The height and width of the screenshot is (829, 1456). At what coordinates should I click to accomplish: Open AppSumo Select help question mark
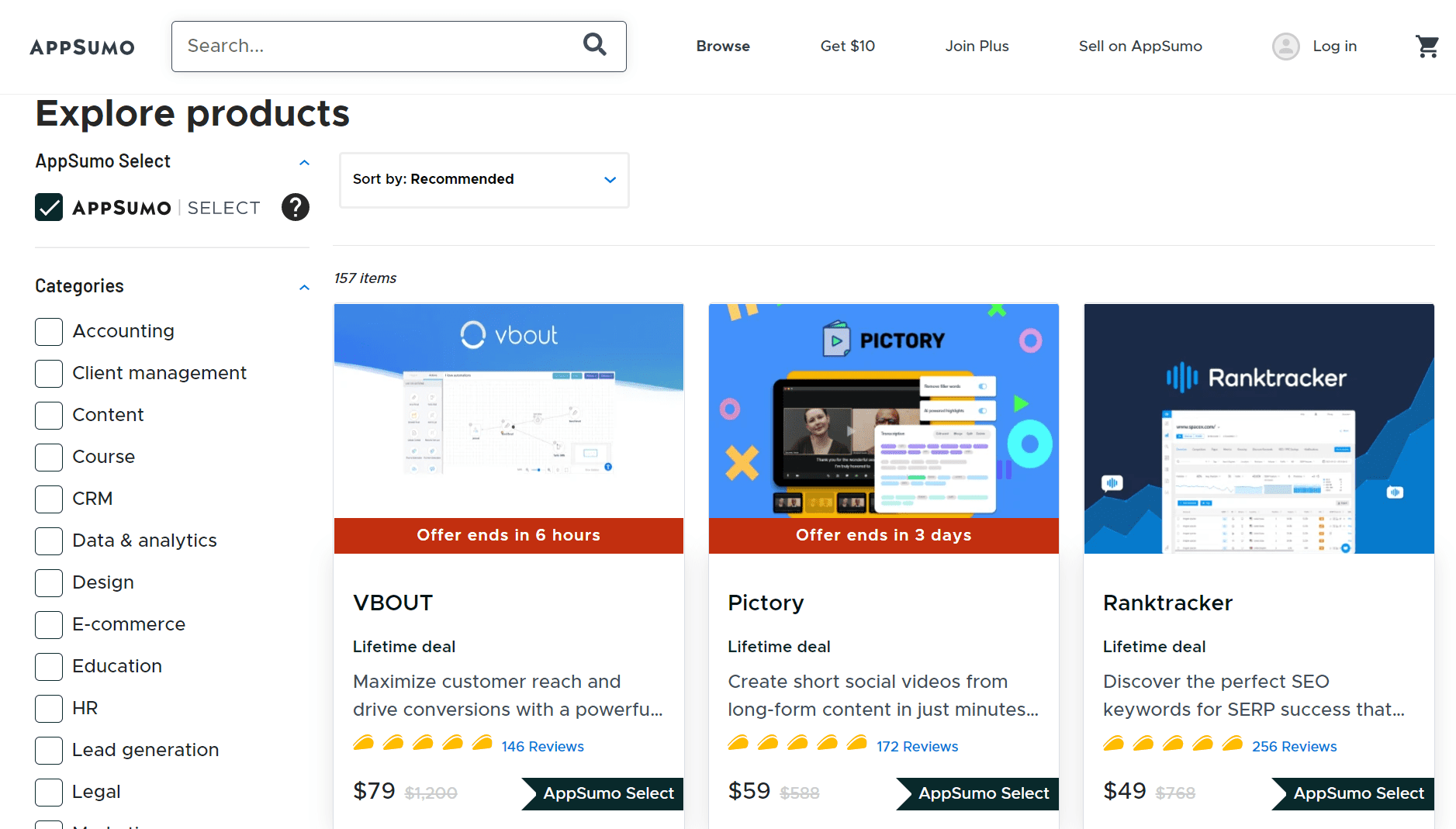(295, 207)
